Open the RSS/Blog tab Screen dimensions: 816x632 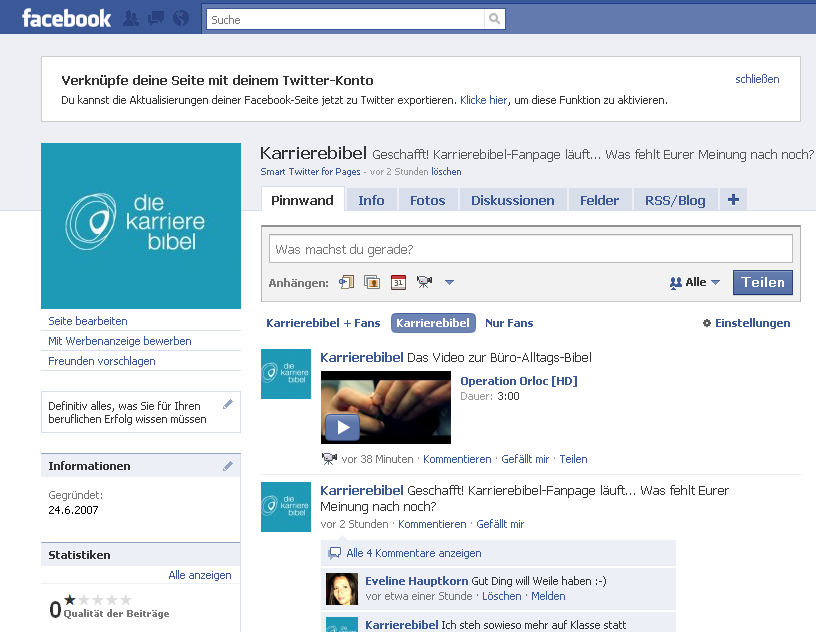click(675, 200)
